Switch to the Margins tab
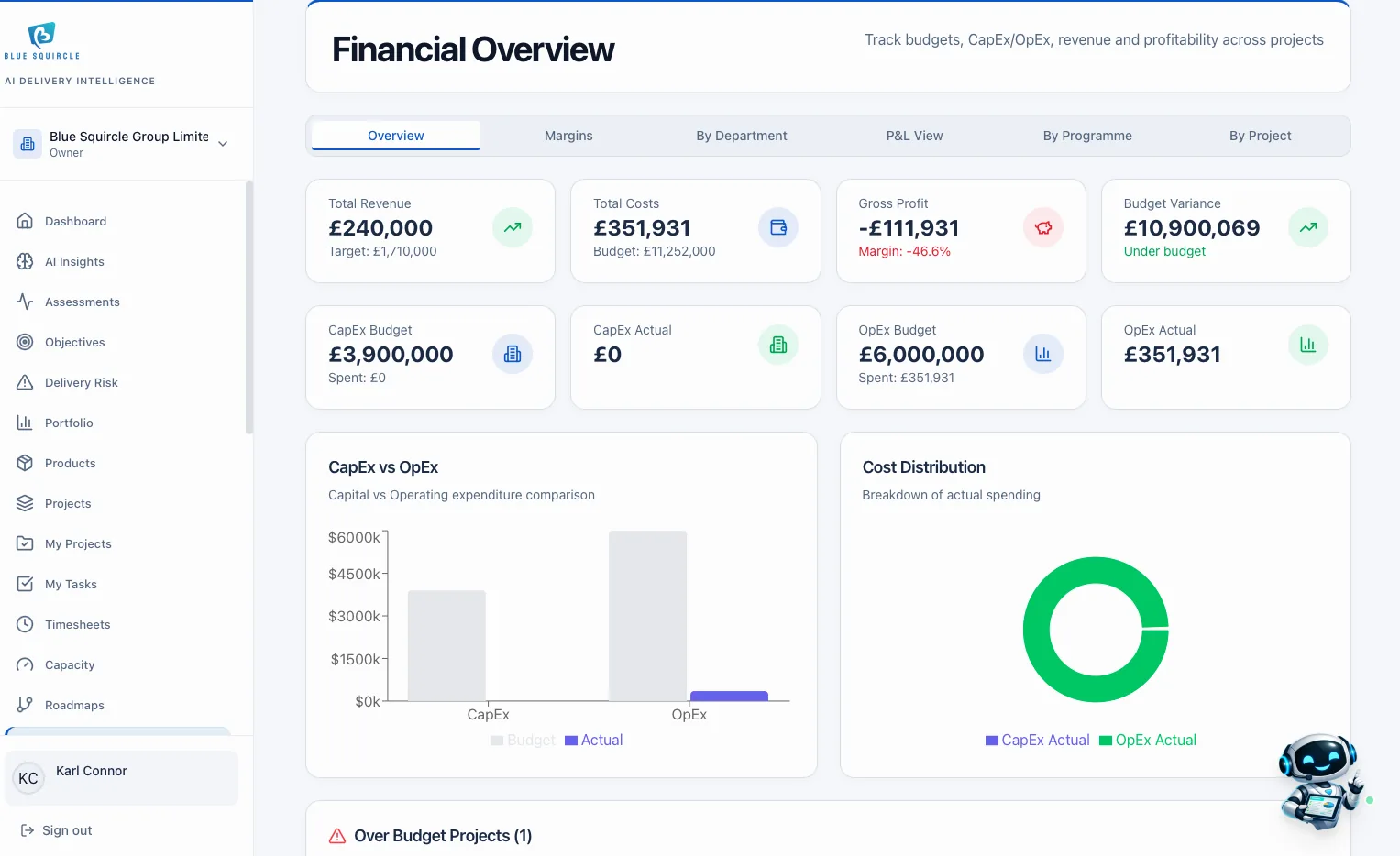1400x856 pixels. click(568, 136)
